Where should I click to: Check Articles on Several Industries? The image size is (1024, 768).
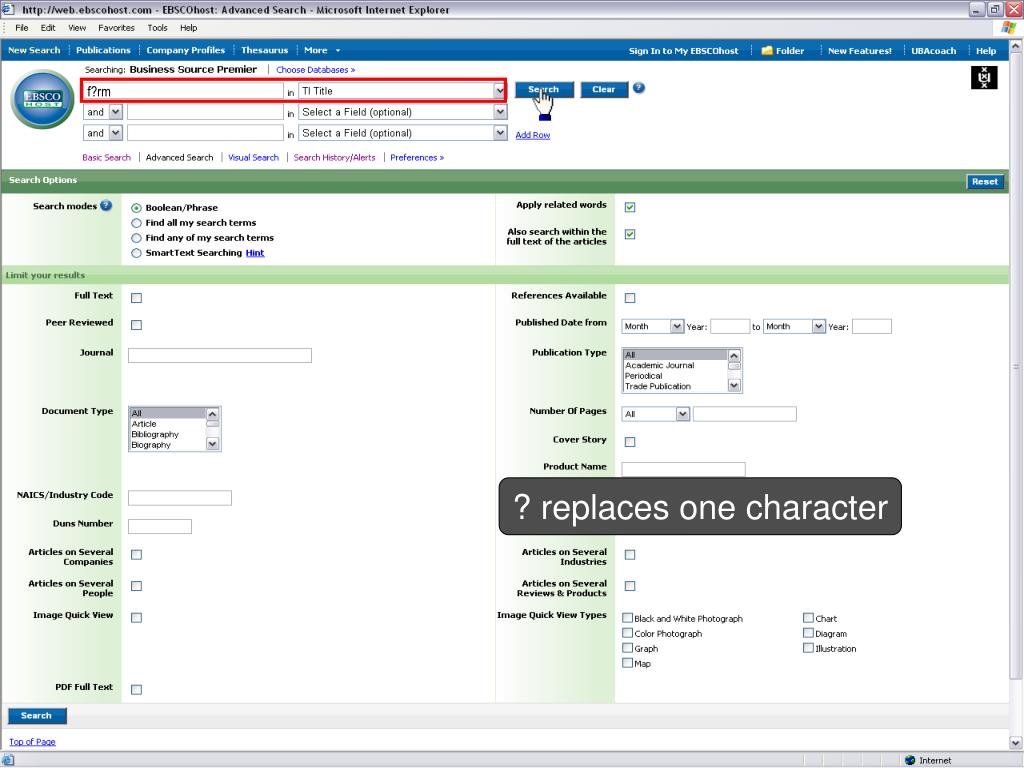pyautogui.click(x=630, y=554)
